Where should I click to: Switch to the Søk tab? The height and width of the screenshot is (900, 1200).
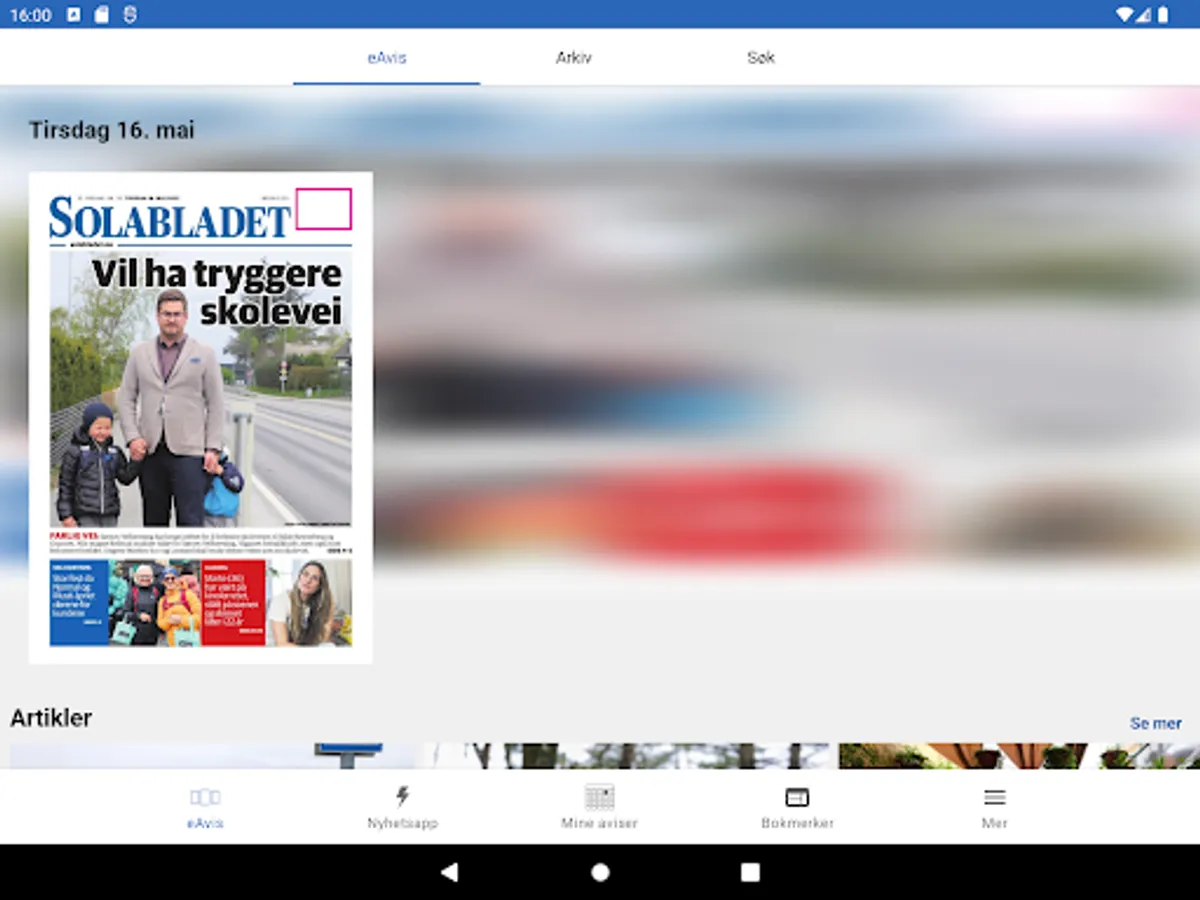point(761,58)
